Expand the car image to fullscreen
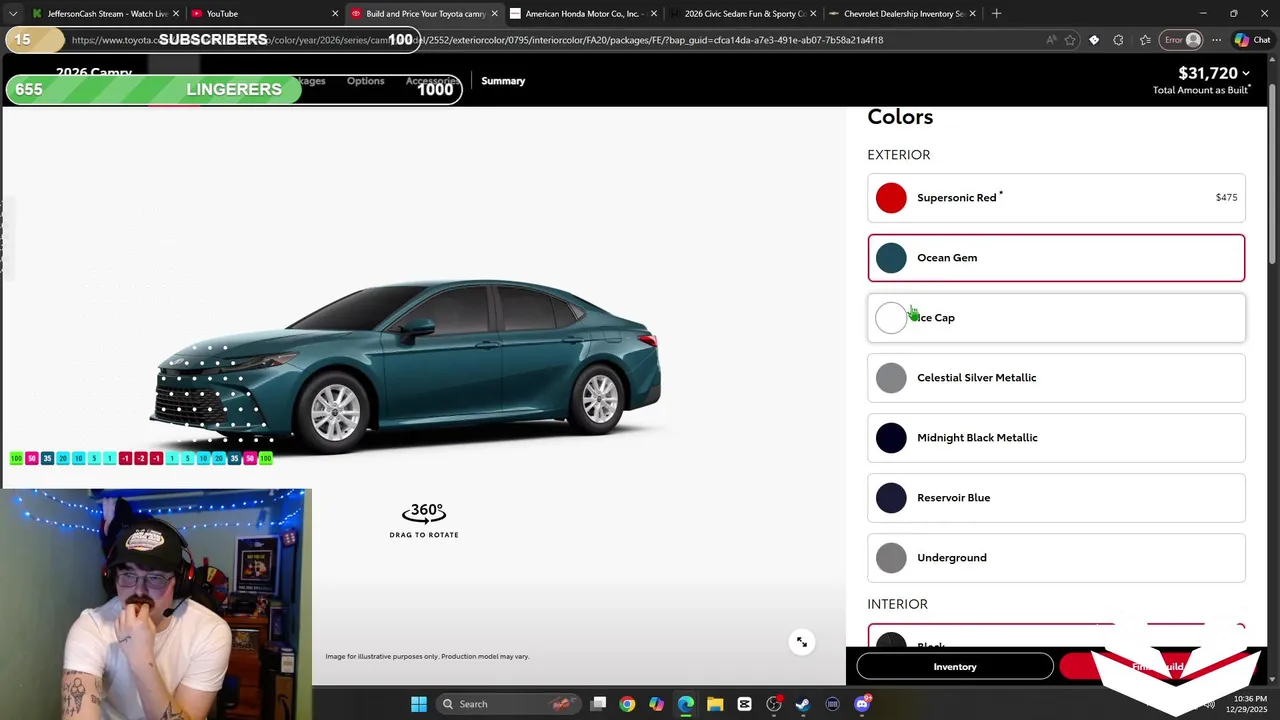The width and height of the screenshot is (1280, 720). (801, 642)
